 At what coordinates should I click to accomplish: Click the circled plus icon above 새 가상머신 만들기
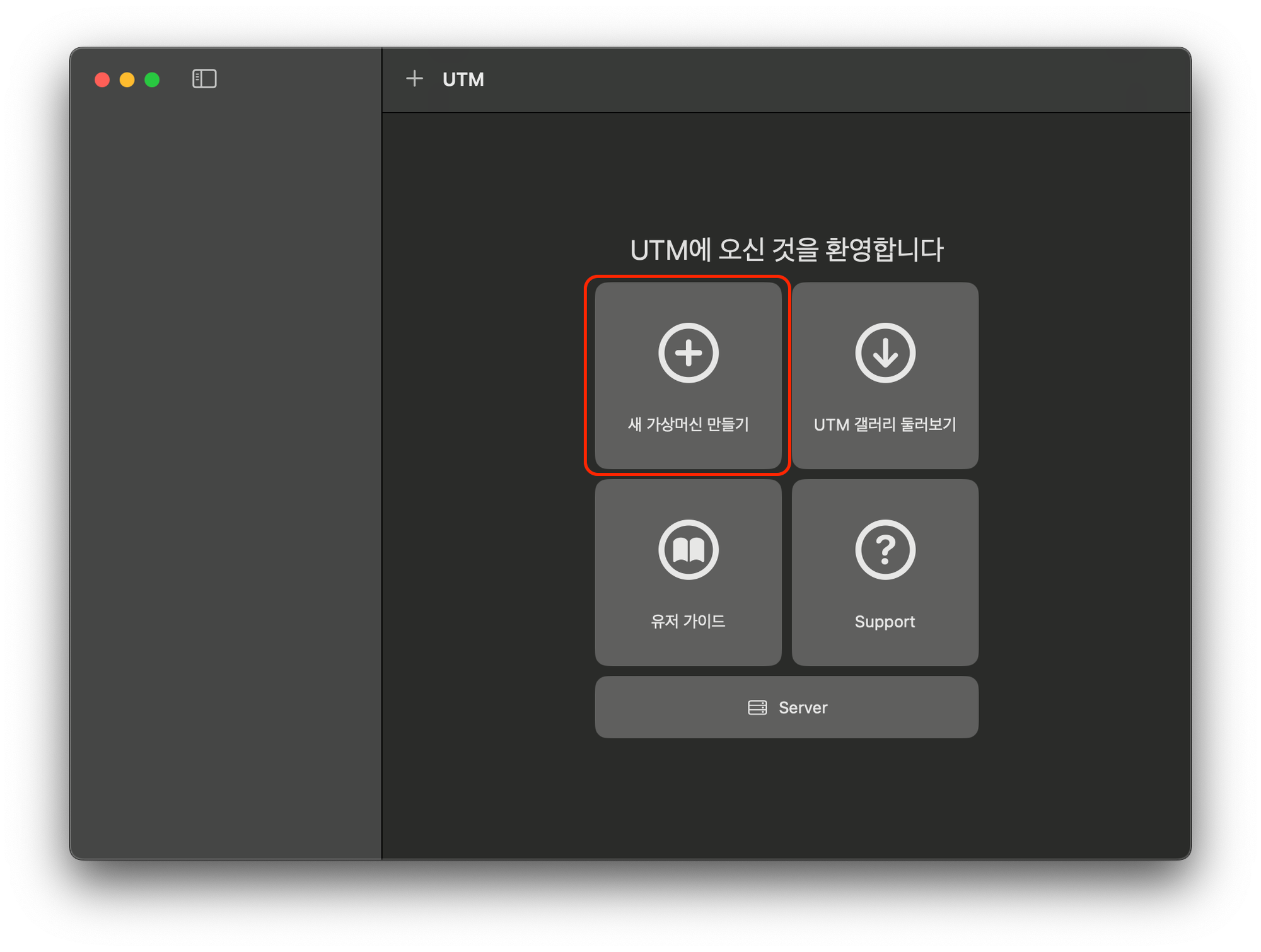tap(689, 353)
